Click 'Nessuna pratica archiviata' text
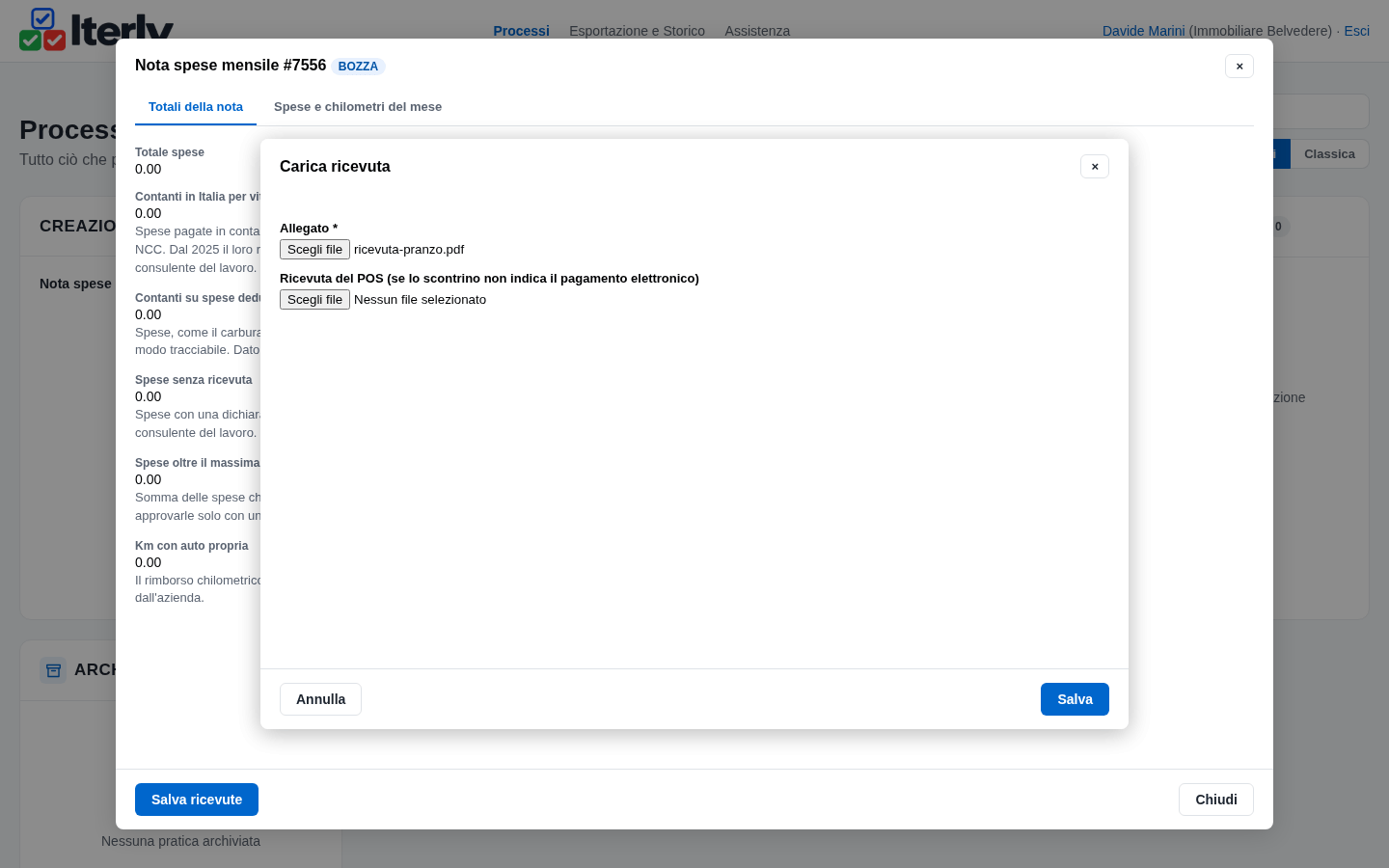Screen dimensions: 1389x868 (180, 841)
